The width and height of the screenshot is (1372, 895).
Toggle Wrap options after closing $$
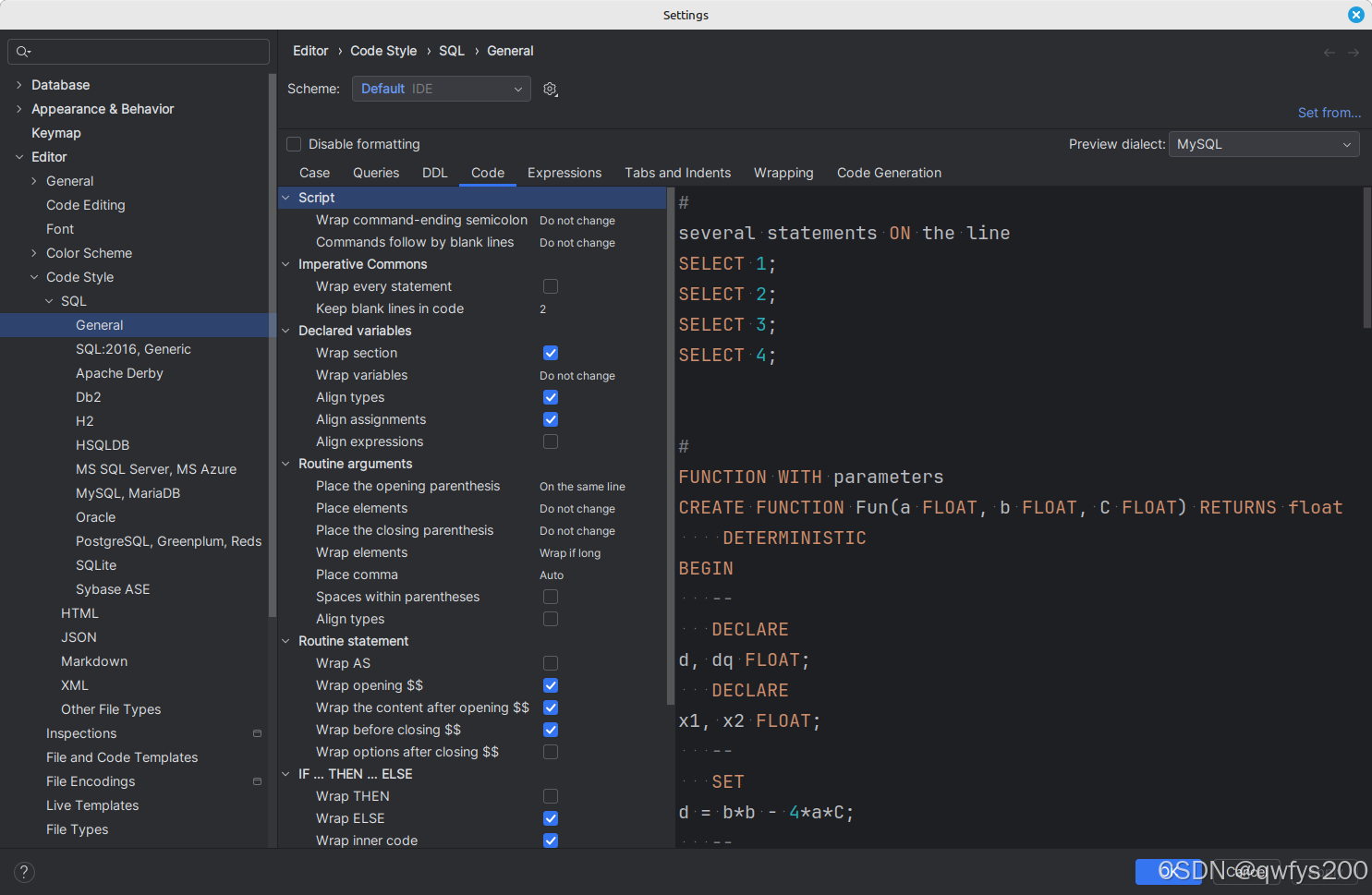click(x=551, y=752)
